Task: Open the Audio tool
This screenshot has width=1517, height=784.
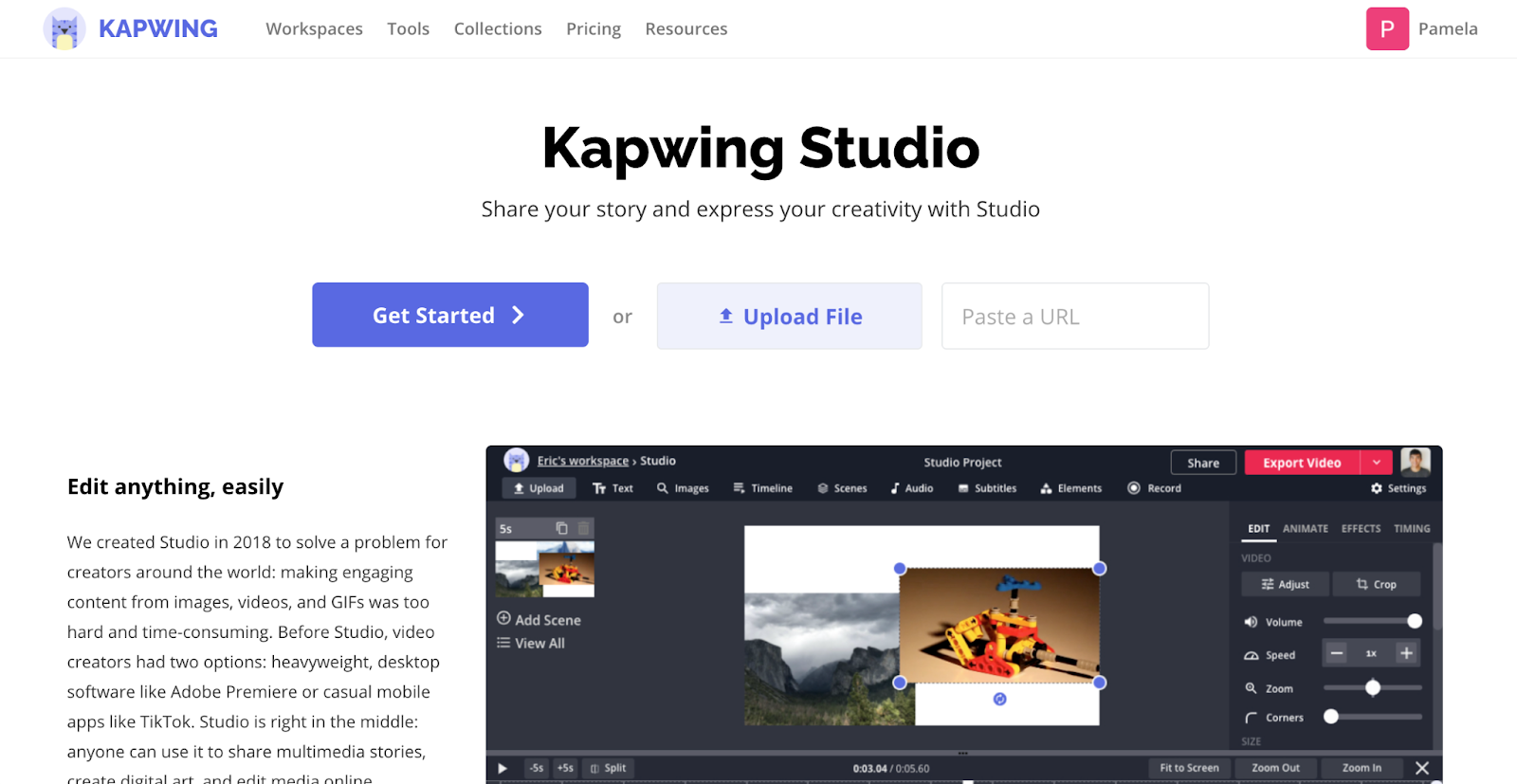Action: pyautogui.click(x=912, y=488)
